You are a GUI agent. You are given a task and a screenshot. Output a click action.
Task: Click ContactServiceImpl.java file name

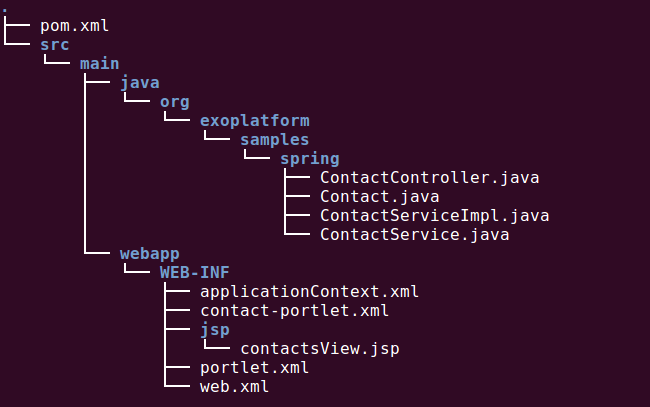(434, 216)
